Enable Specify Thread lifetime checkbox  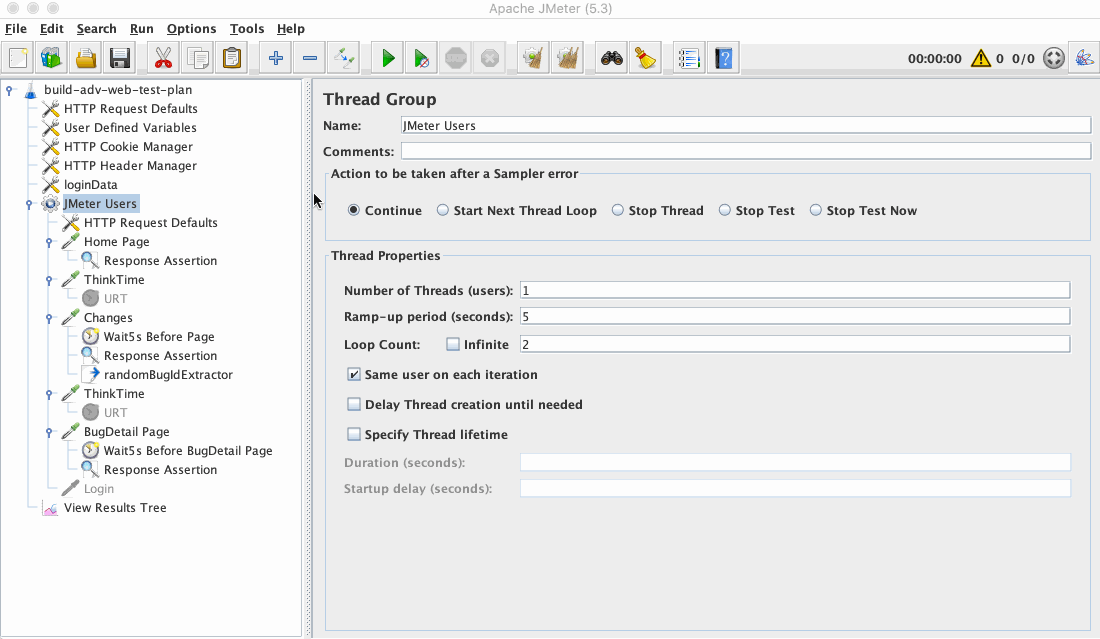(354, 435)
